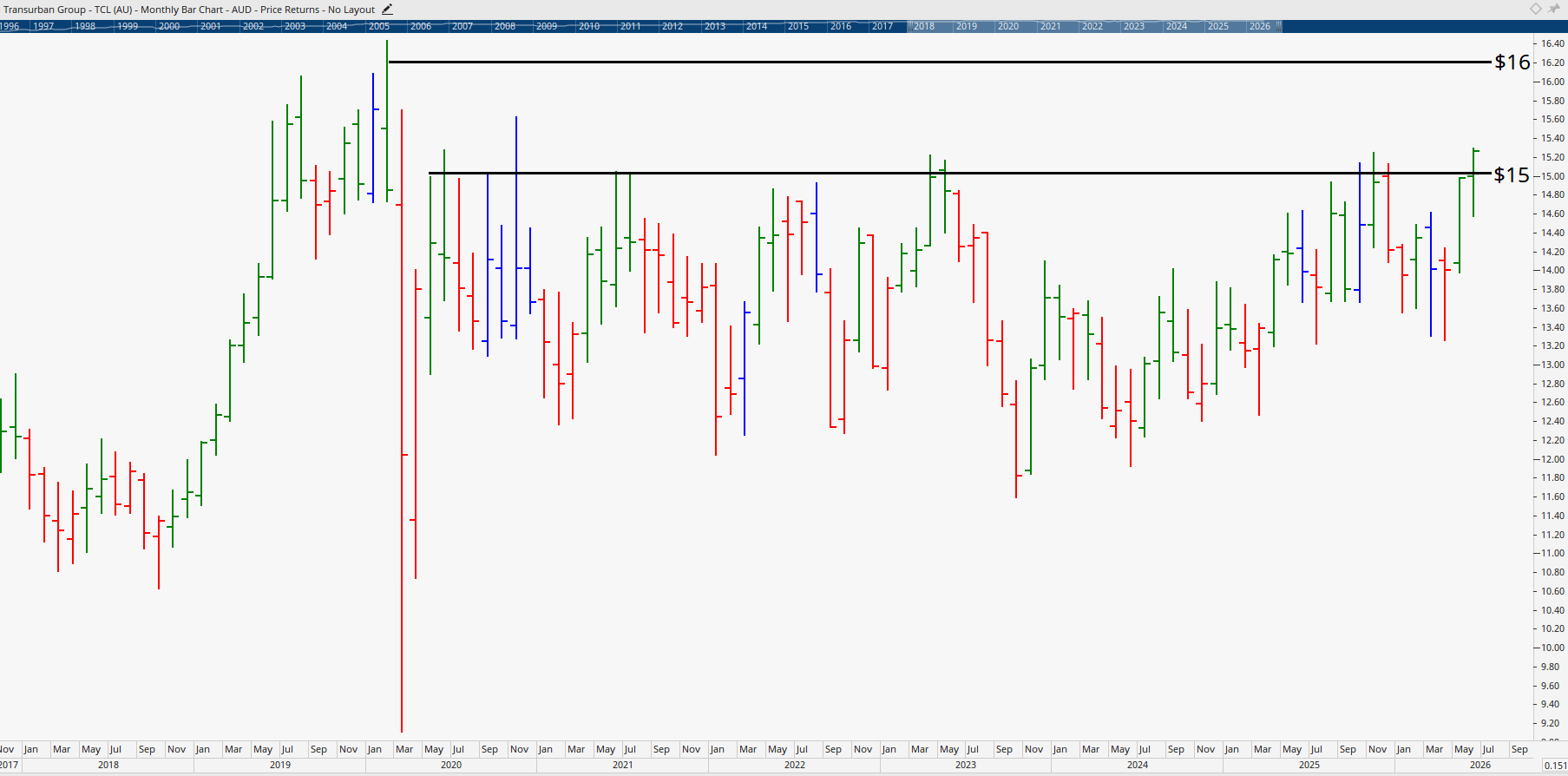
Task: Click 2018 in the top overview timeline
Action: [924, 26]
